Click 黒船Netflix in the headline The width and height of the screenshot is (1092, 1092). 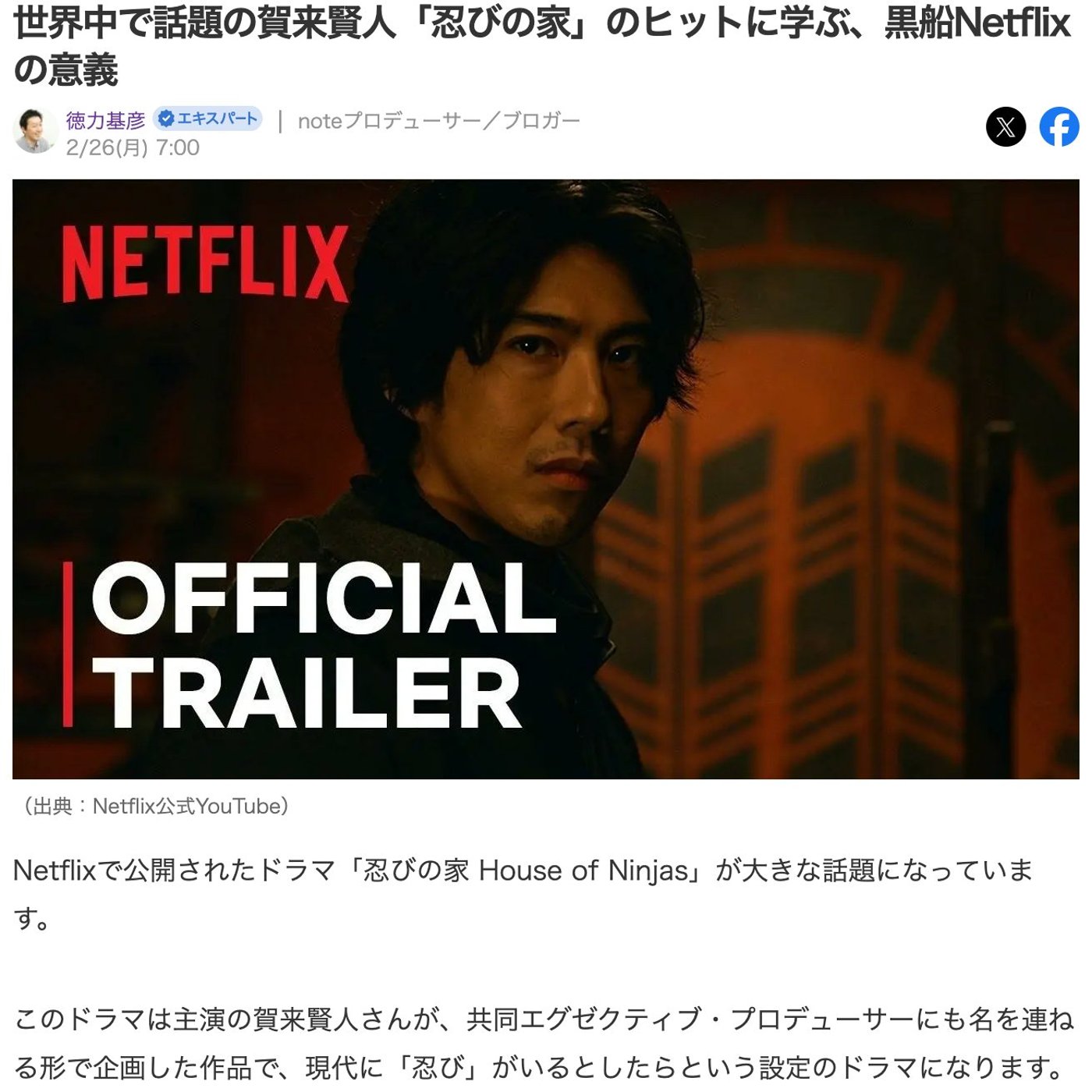pos(977,23)
